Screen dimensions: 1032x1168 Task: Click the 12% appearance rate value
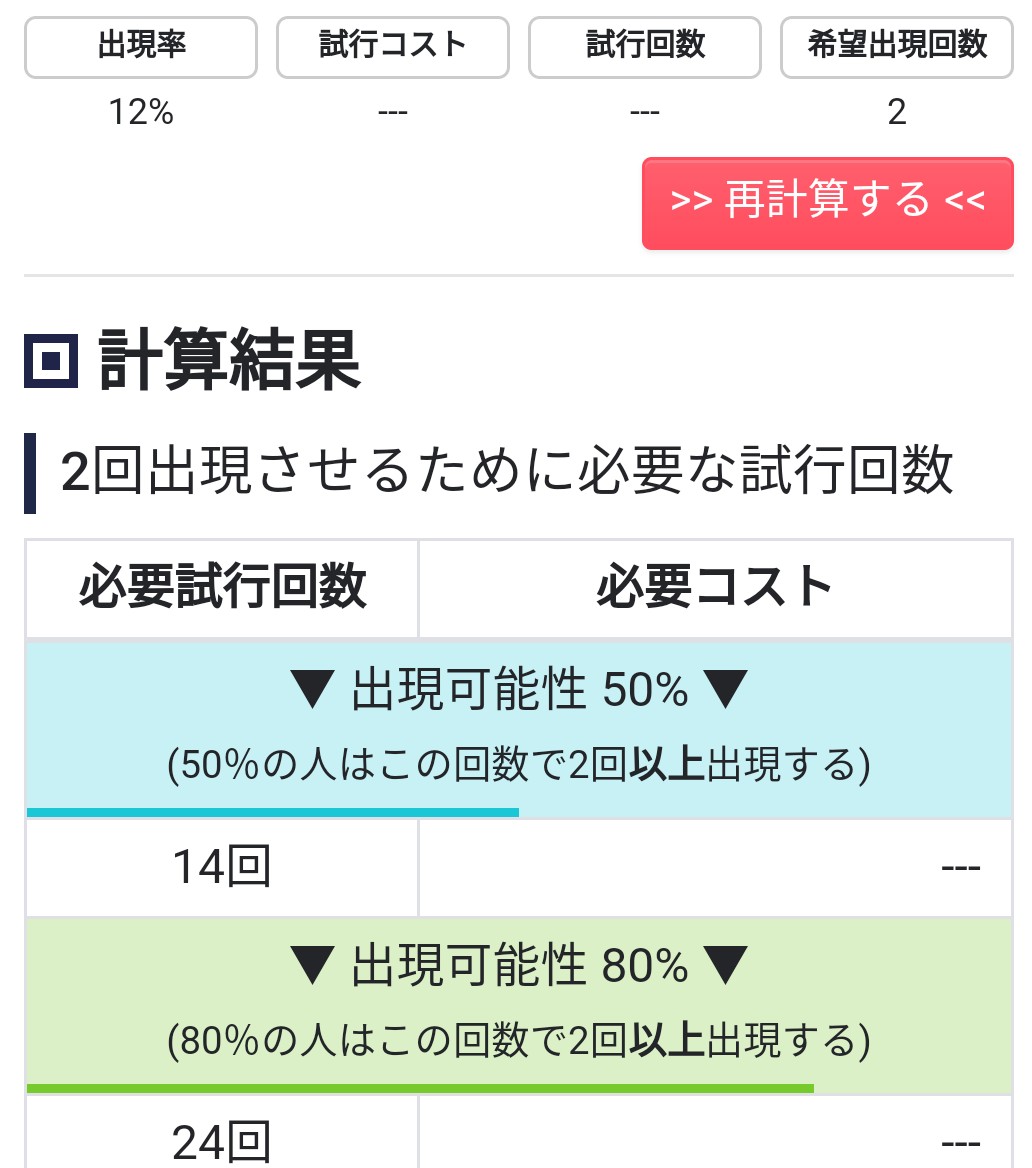[x=141, y=113]
